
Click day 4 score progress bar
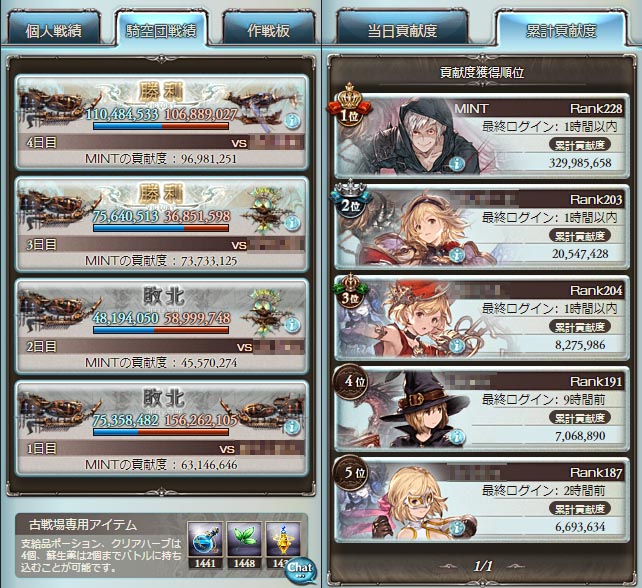pos(161,126)
